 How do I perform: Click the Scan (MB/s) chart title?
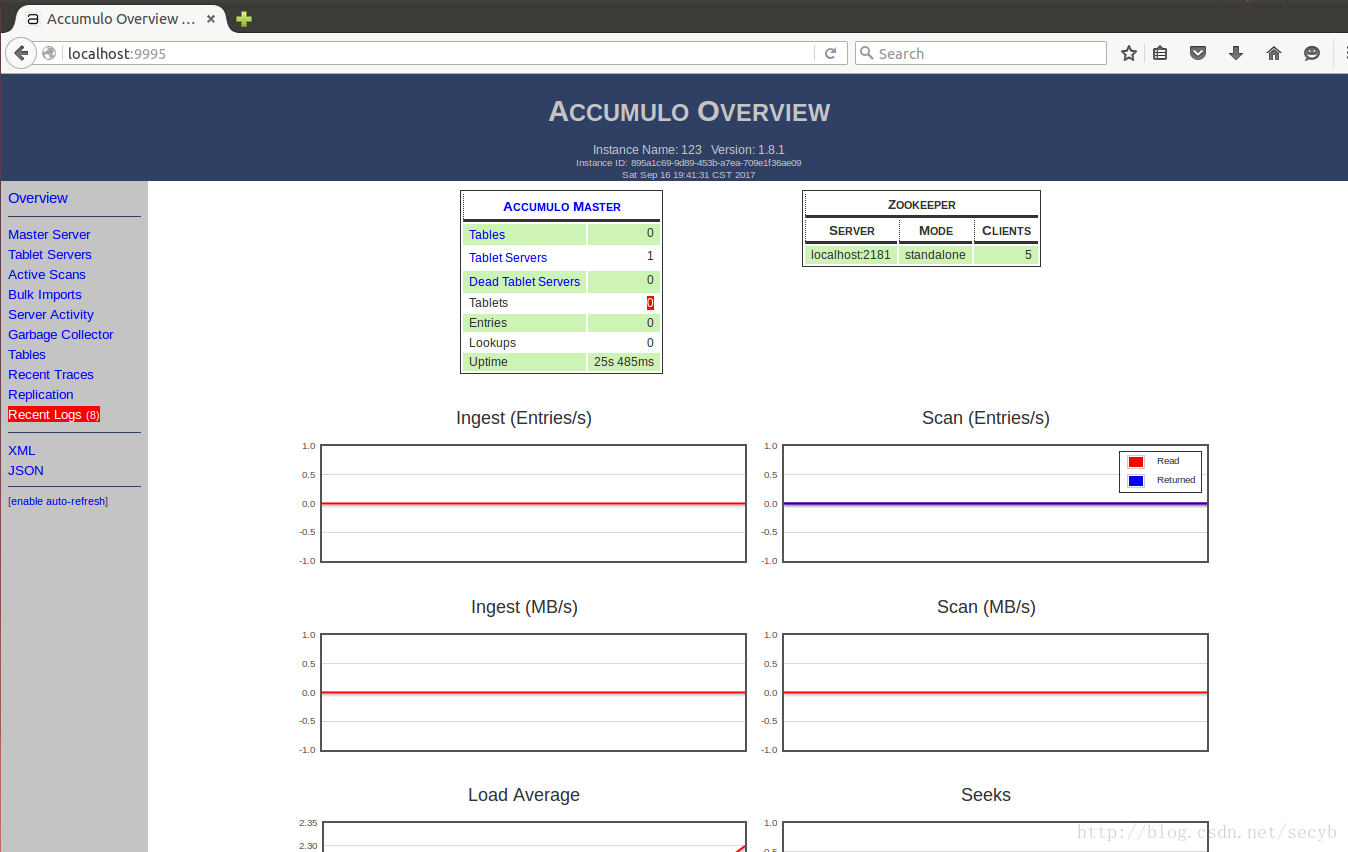(986, 607)
